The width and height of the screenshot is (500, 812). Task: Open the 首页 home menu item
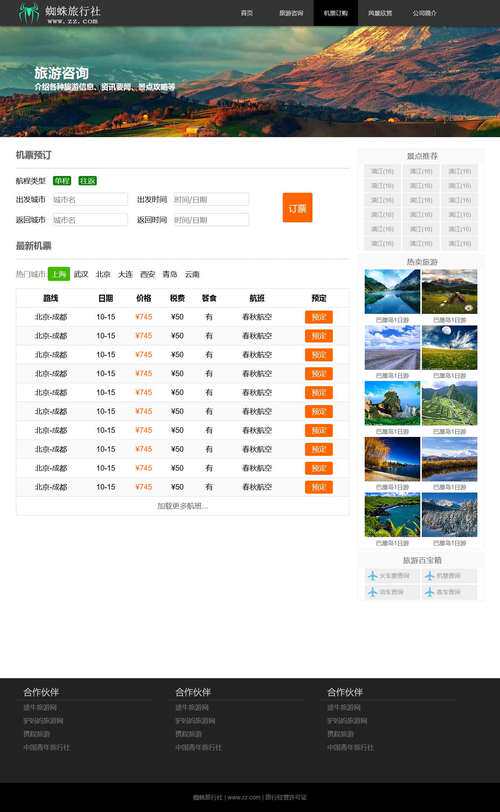(x=247, y=13)
